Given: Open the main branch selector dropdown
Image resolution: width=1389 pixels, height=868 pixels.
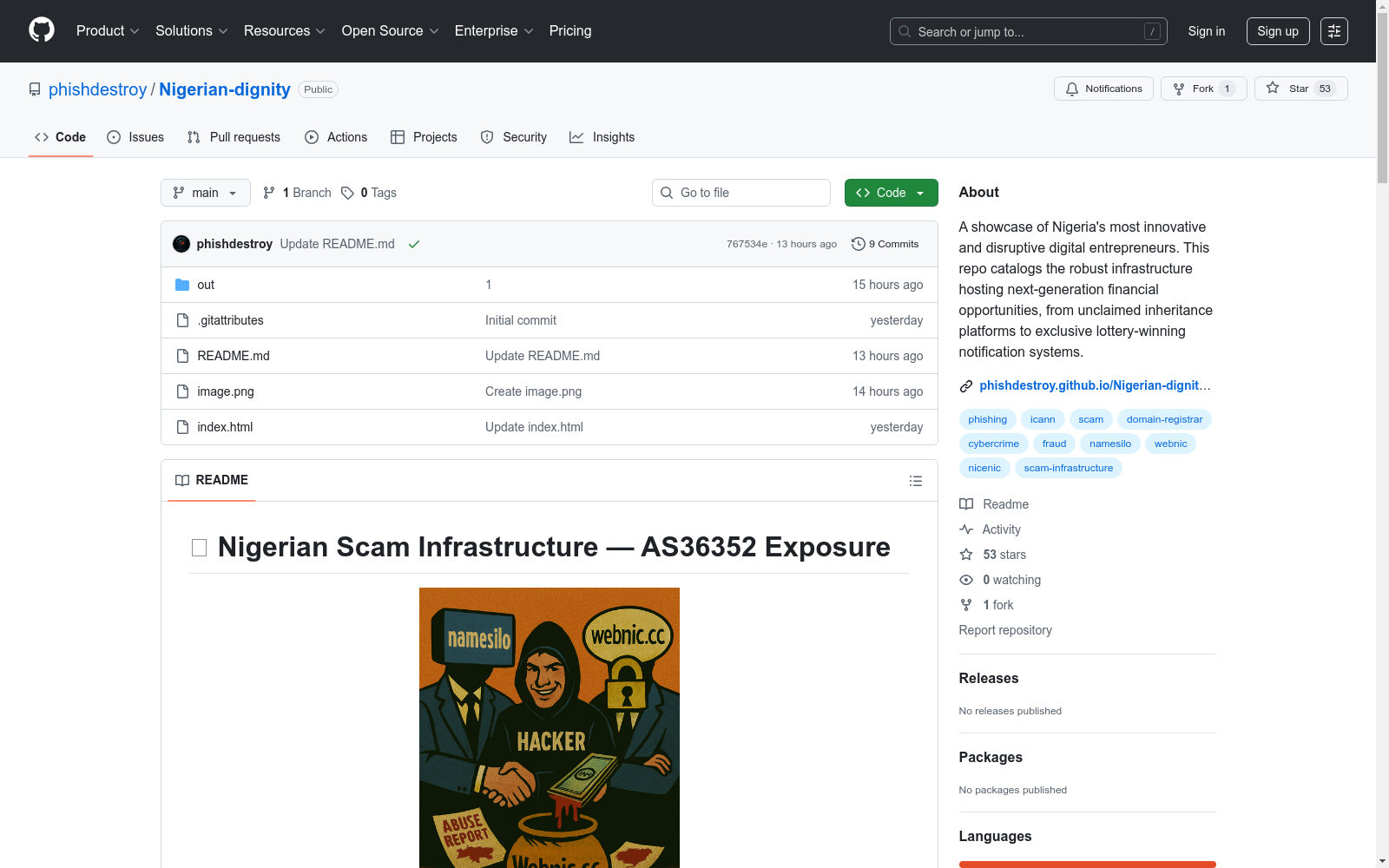Looking at the screenshot, I should (x=206, y=193).
